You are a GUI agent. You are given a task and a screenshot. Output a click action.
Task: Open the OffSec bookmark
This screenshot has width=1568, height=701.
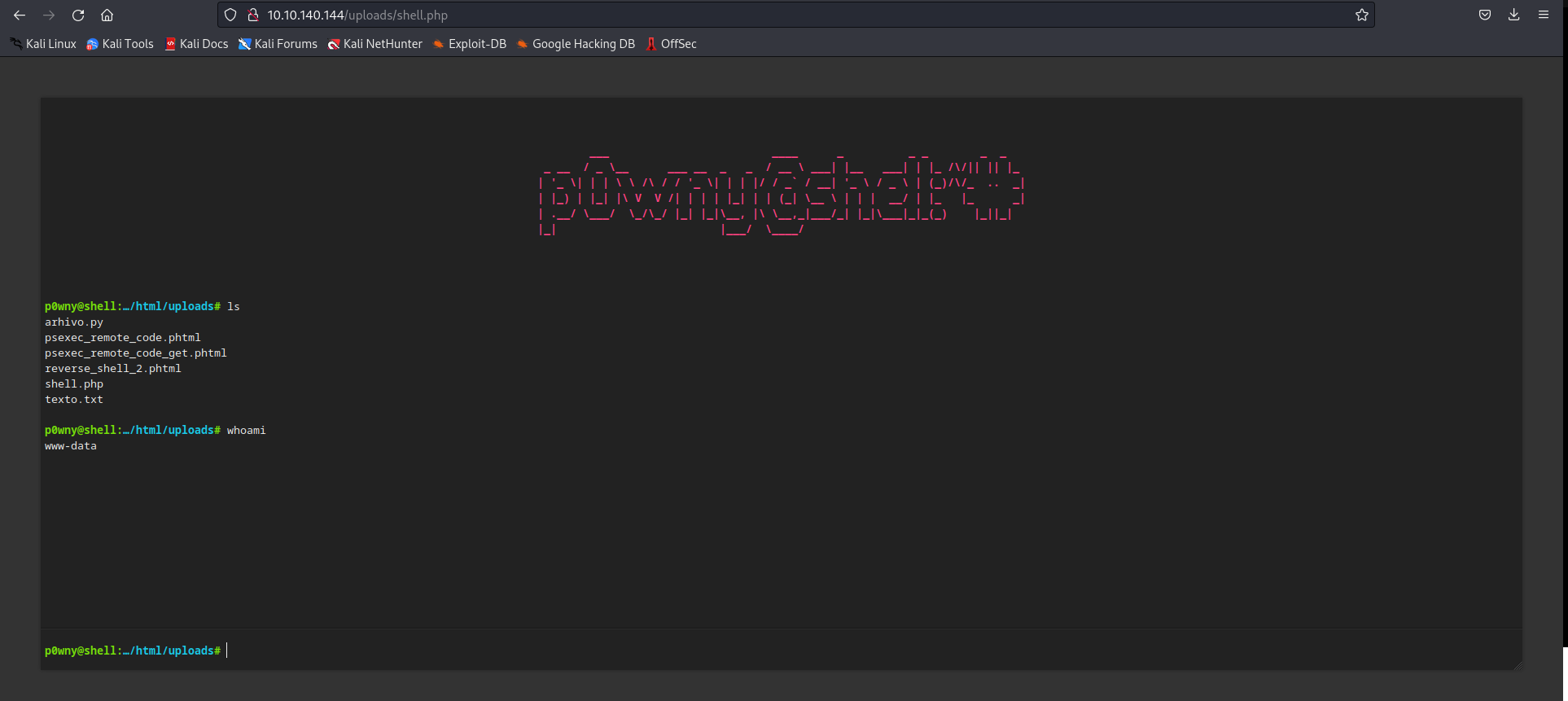pyautogui.click(x=672, y=44)
